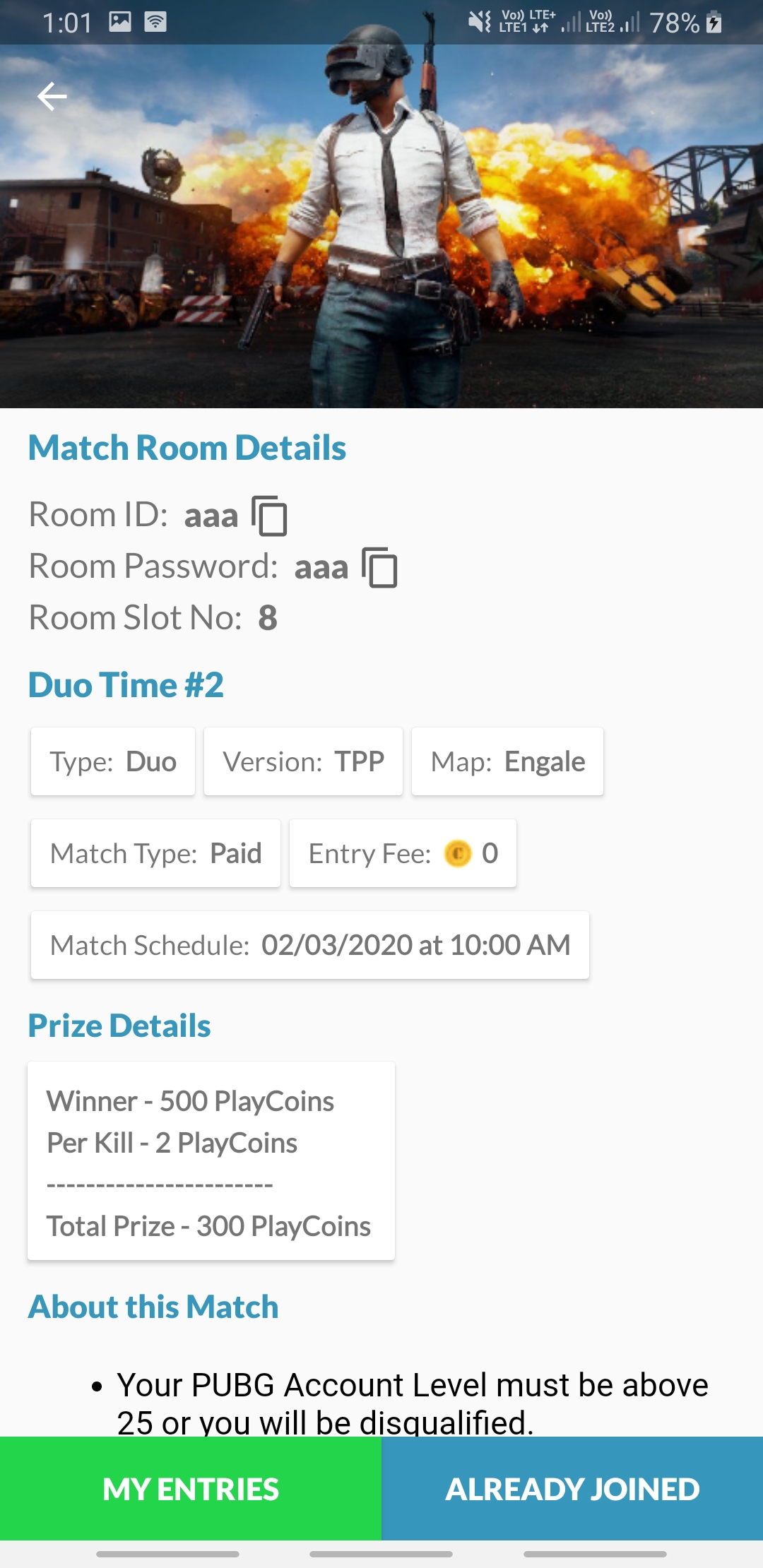Tap the Map: Engale chip
This screenshot has height=1568, width=763.
click(x=507, y=762)
